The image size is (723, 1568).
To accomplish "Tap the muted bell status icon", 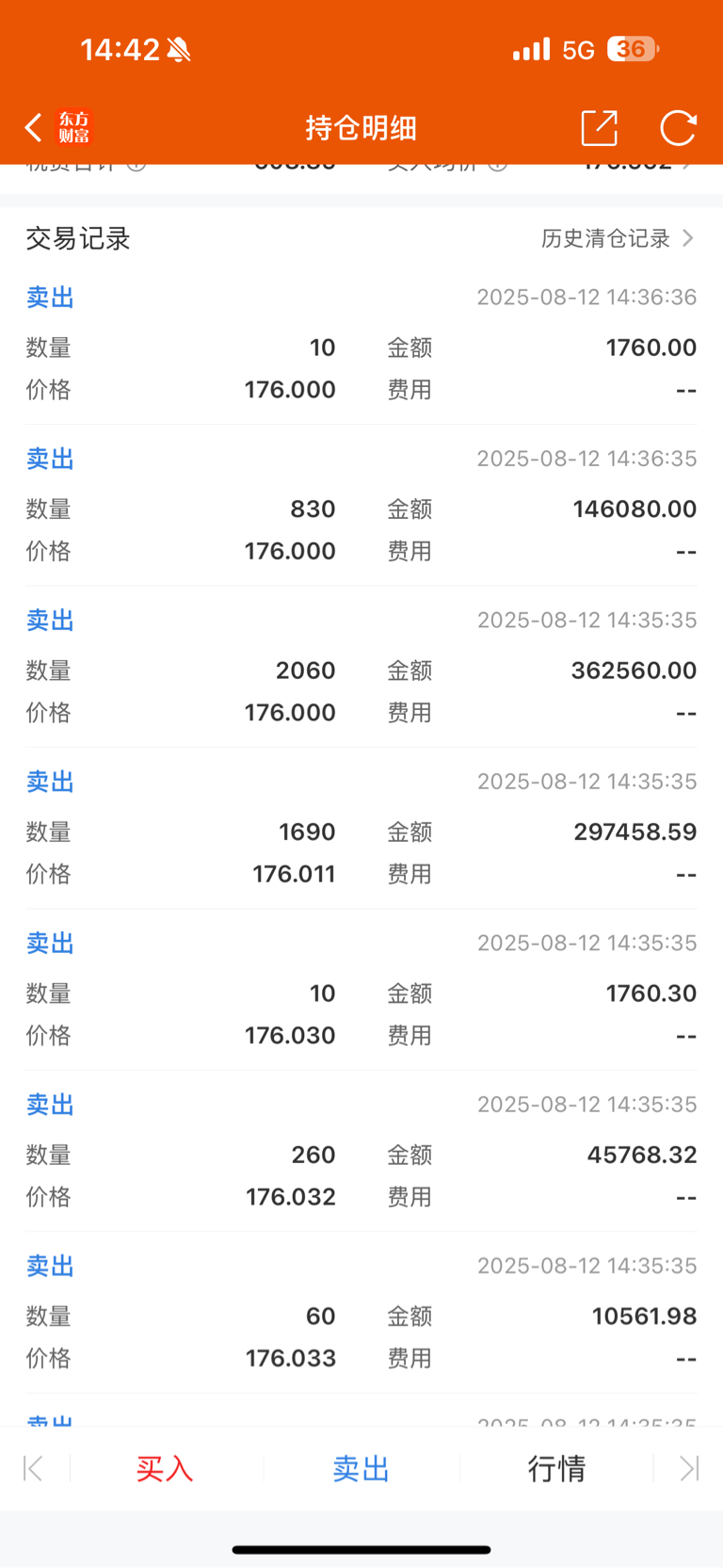I will (x=179, y=50).
